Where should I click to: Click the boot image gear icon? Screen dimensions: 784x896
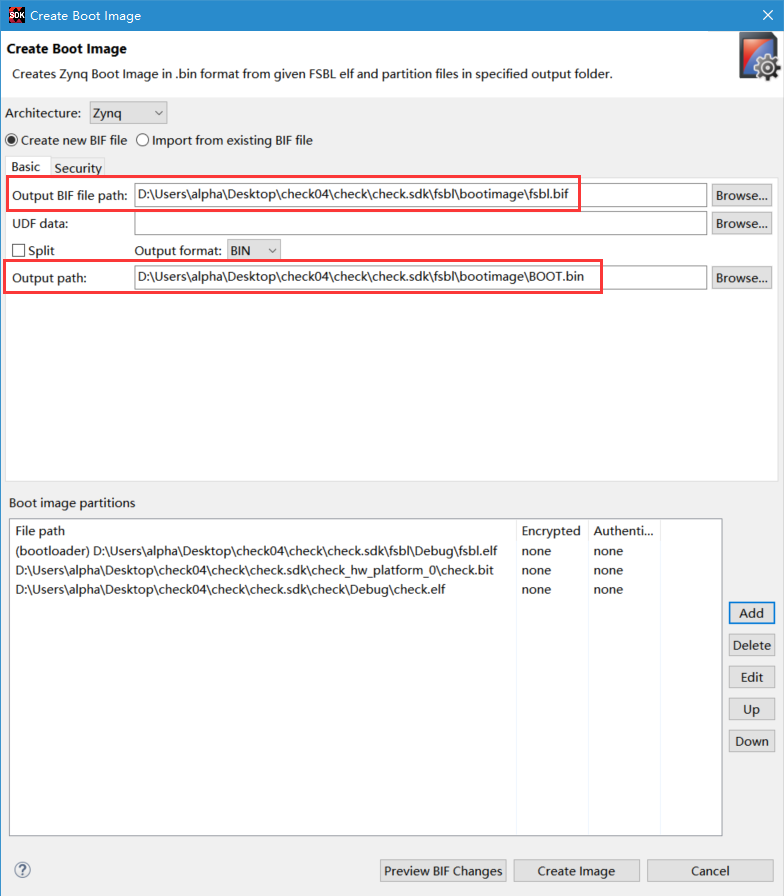pos(758,56)
